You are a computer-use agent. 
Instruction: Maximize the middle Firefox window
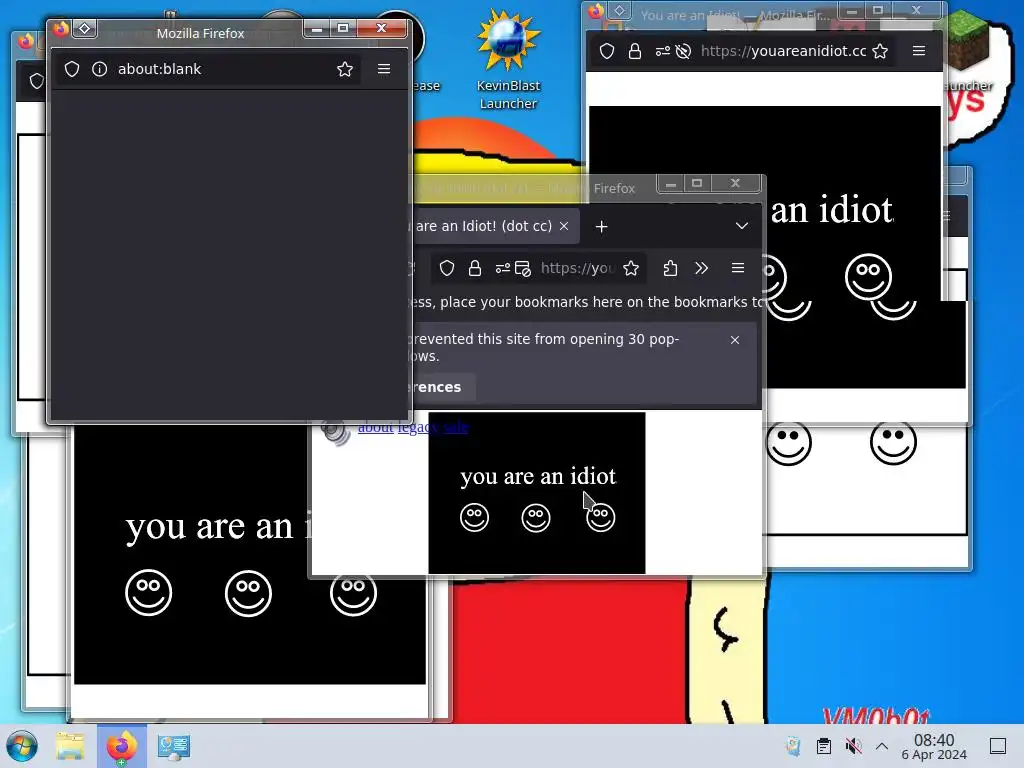pyautogui.click(x=697, y=184)
